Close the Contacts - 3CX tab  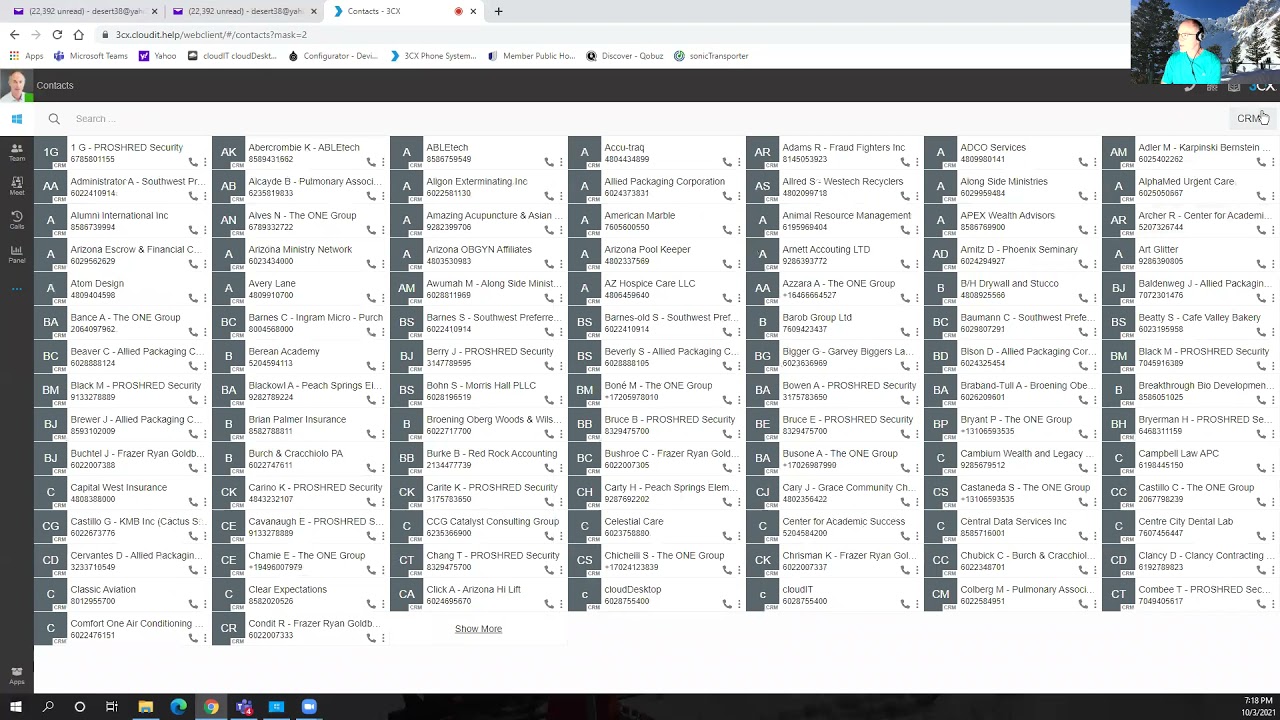point(473,12)
